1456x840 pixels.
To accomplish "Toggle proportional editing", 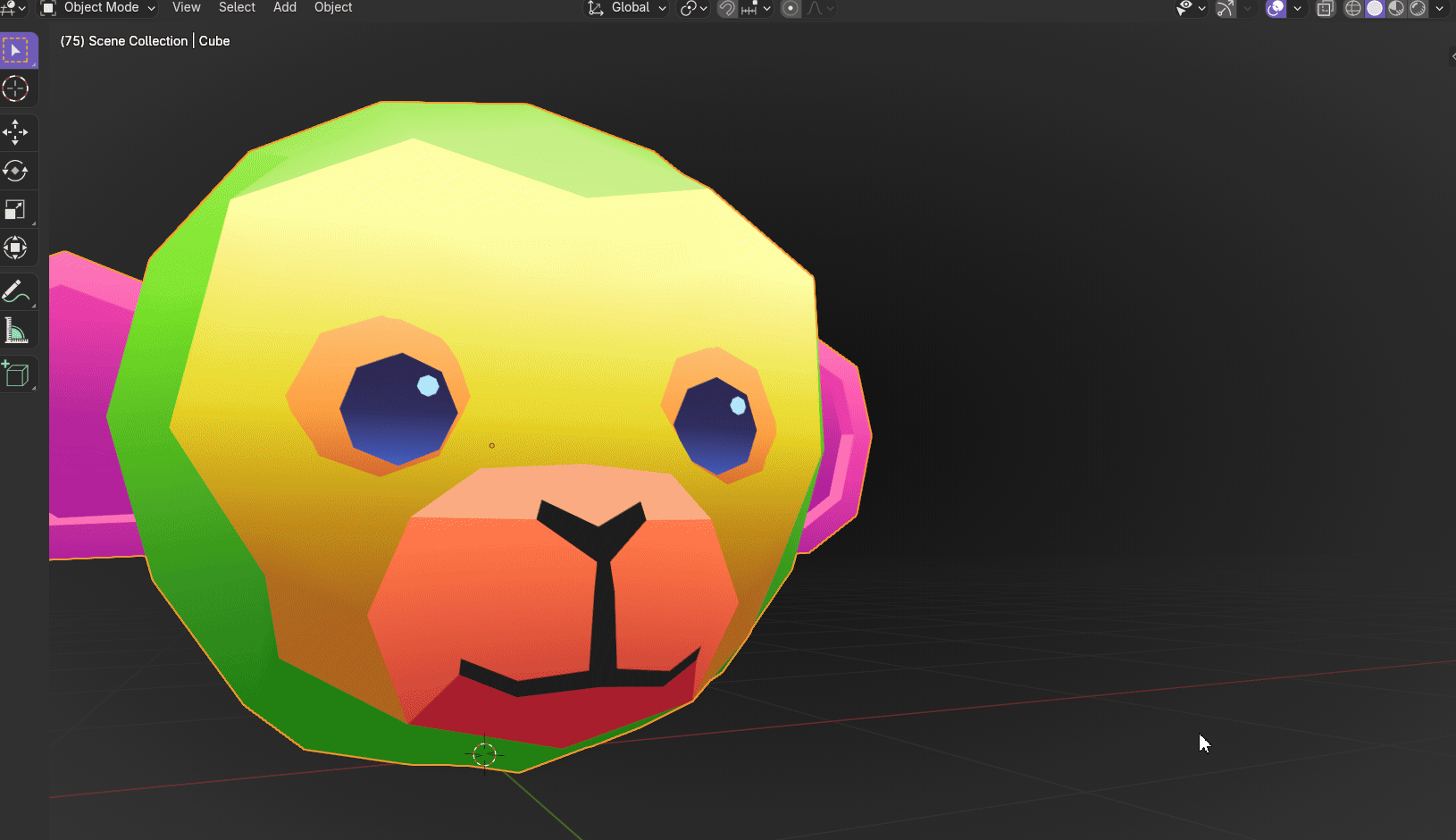I will [791, 8].
